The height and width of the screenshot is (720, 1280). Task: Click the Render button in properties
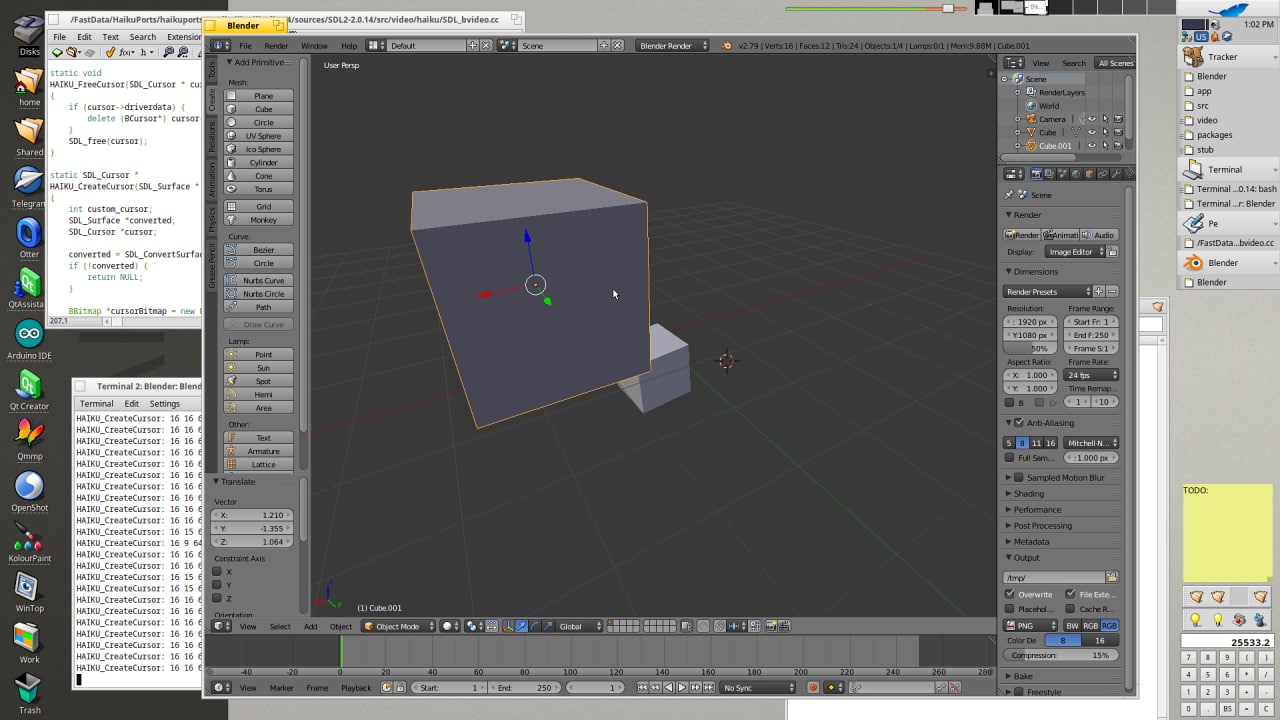(1022, 235)
